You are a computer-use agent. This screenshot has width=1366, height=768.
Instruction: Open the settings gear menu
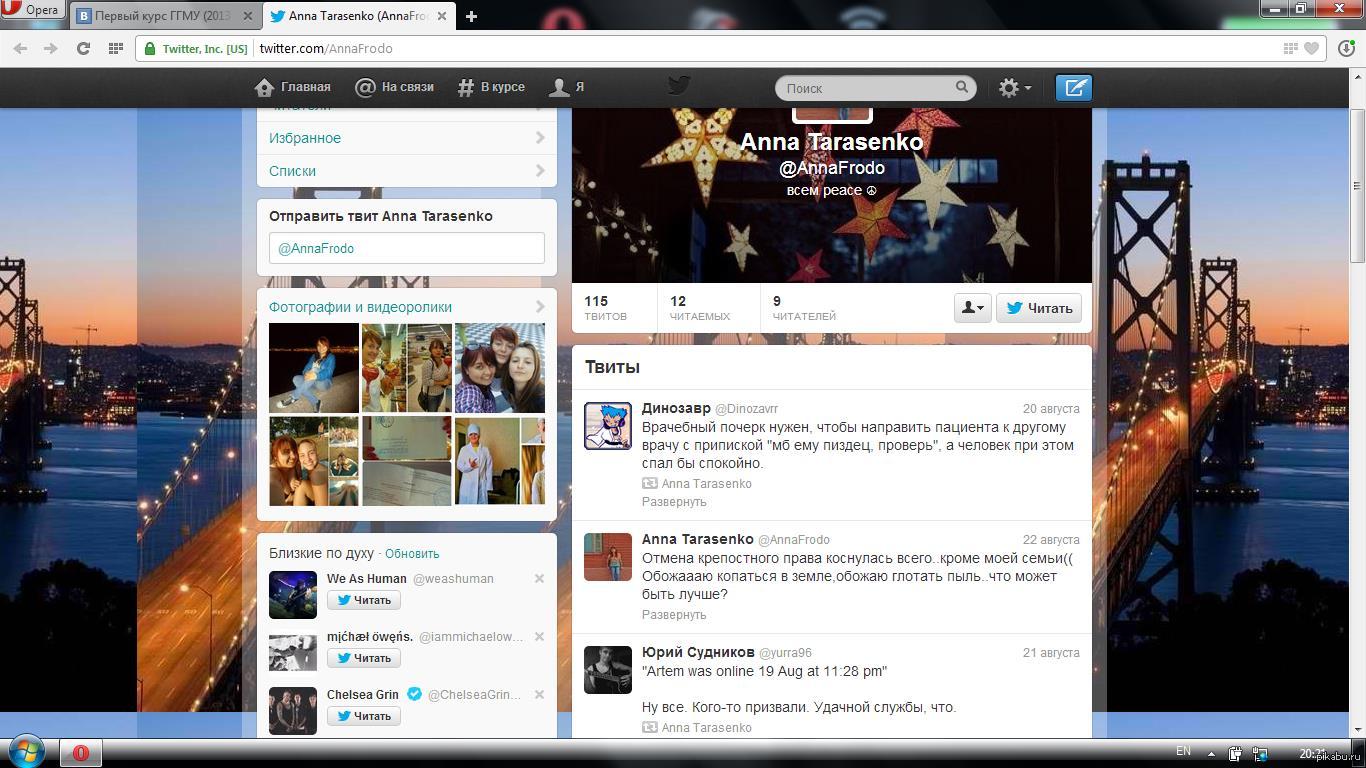(1013, 88)
